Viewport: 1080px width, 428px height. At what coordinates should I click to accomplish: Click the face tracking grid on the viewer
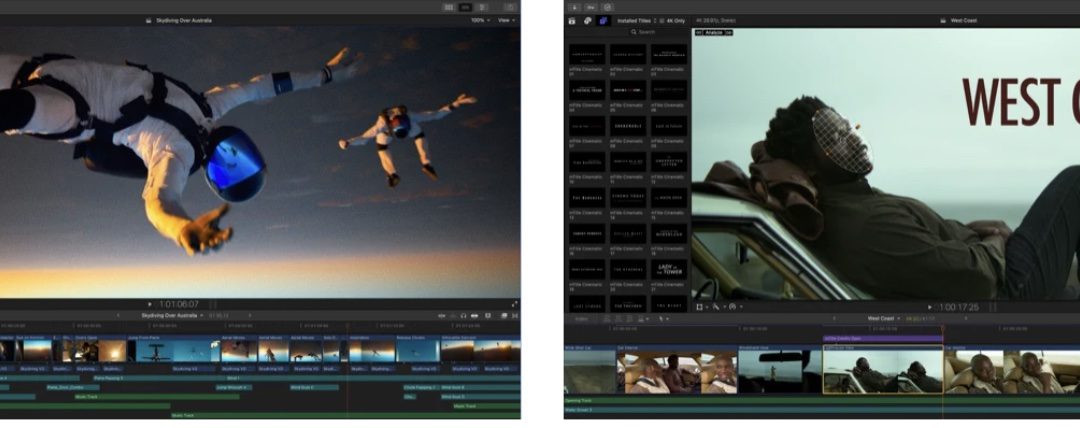pyautogui.click(x=842, y=141)
